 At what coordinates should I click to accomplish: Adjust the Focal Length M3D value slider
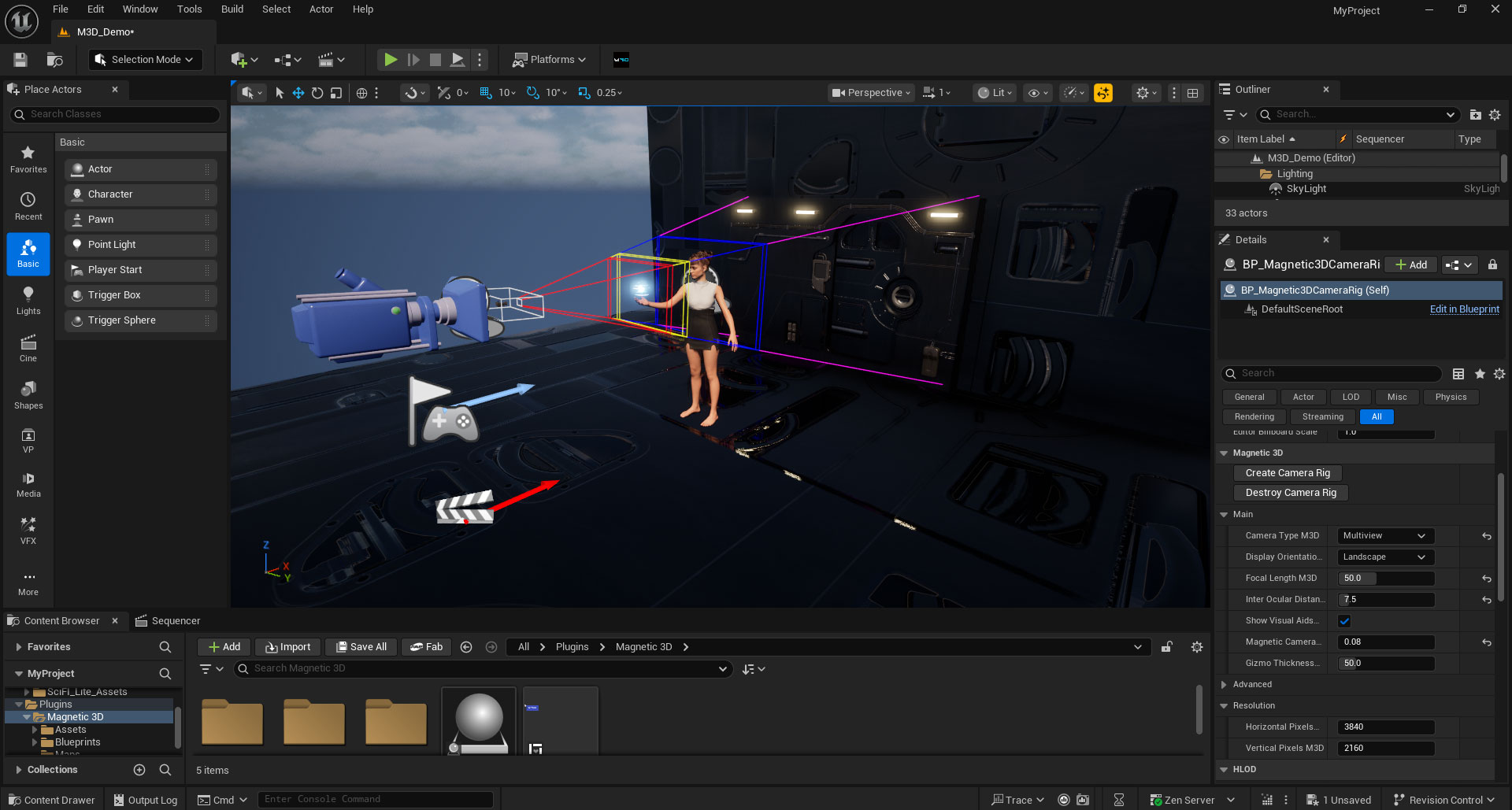1386,579
